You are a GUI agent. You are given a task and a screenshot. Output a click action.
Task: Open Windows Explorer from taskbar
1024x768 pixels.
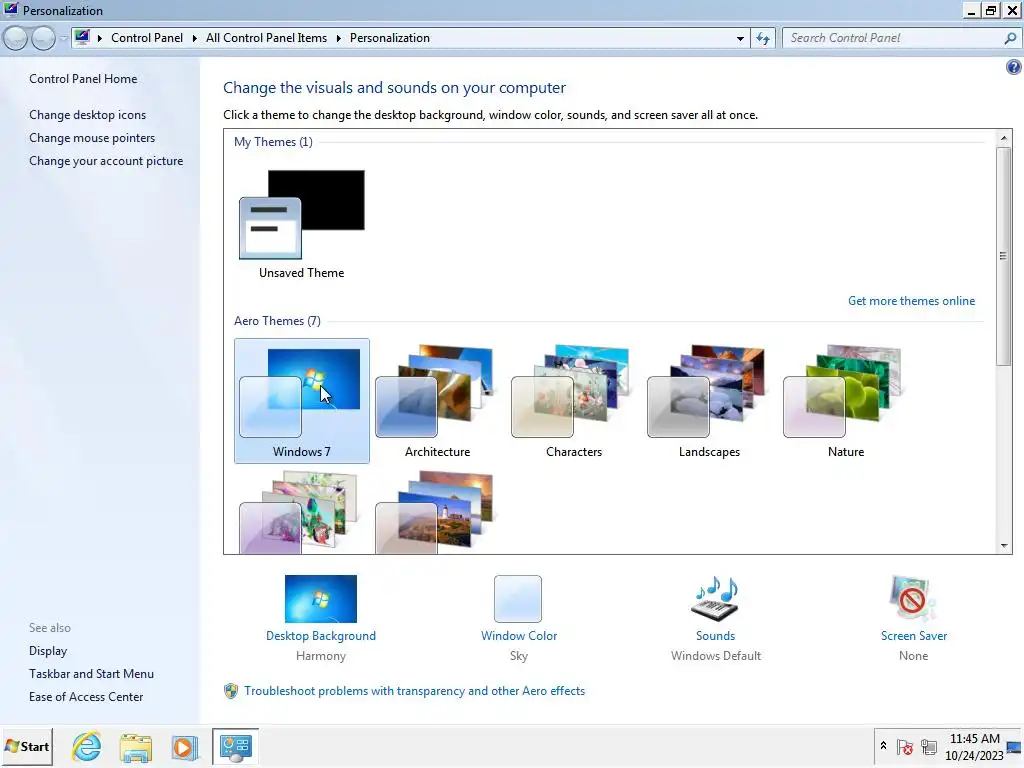click(135, 747)
